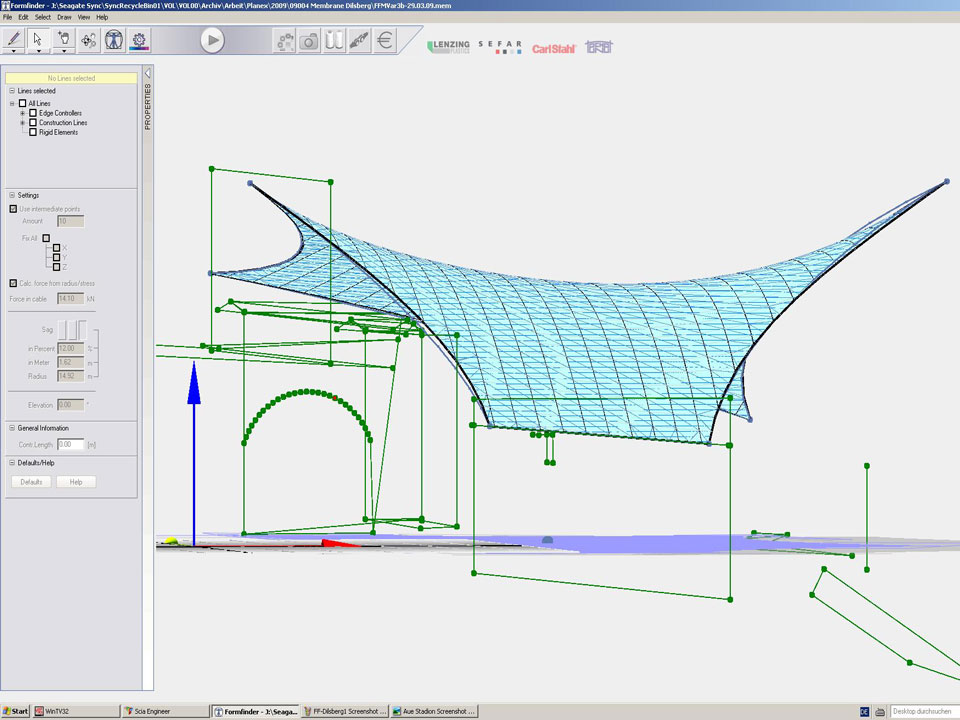Tick the Rigid Elements checkbox
960x720 pixels.
coord(33,132)
